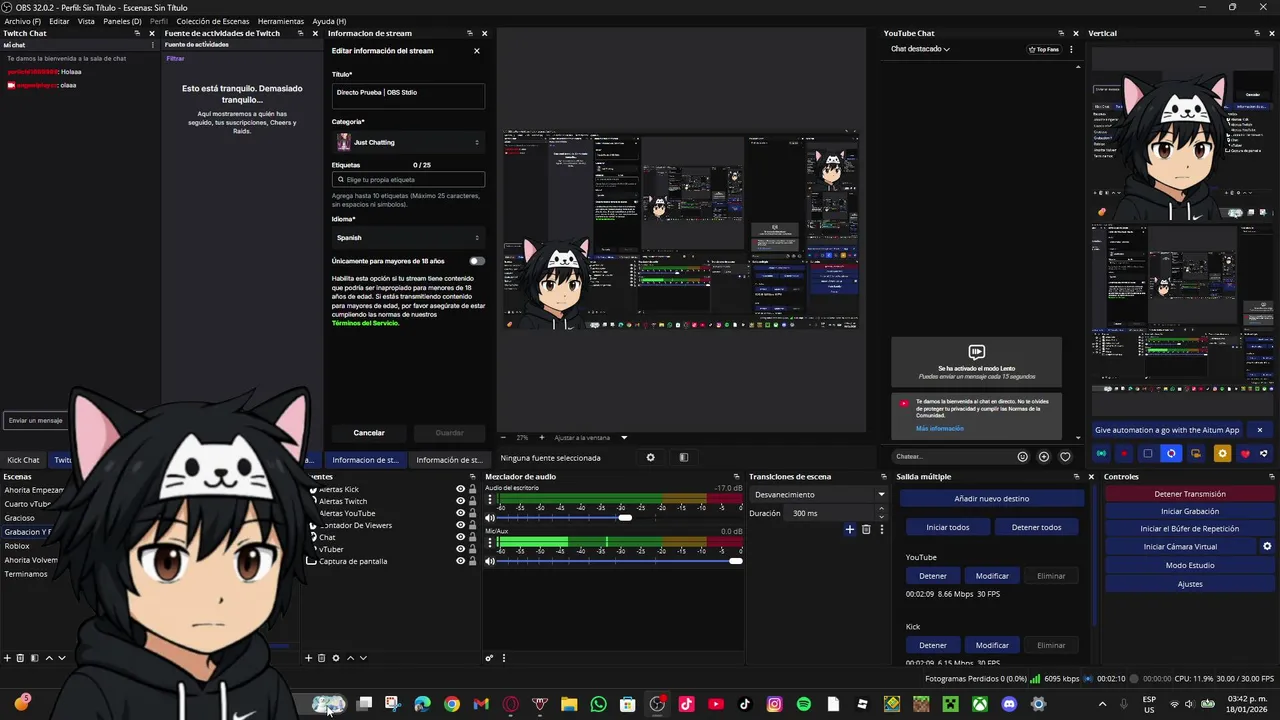
Task: Increase the transition Duración stepper
Action: coord(879,511)
